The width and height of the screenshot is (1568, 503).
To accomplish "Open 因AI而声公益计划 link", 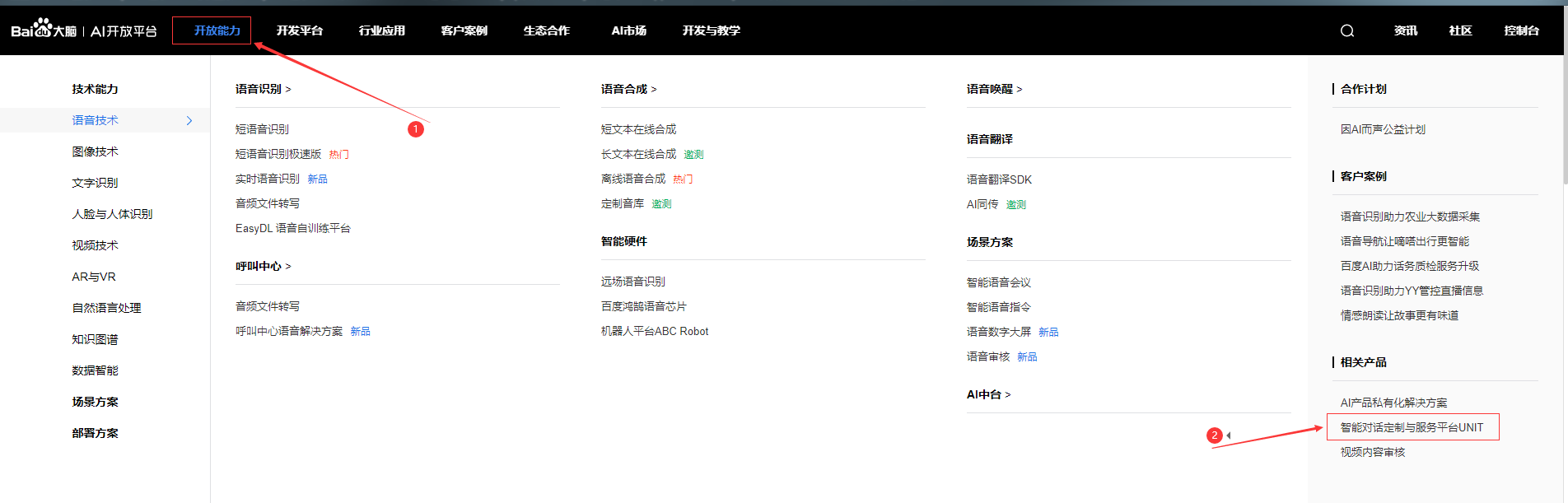I will (1383, 129).
